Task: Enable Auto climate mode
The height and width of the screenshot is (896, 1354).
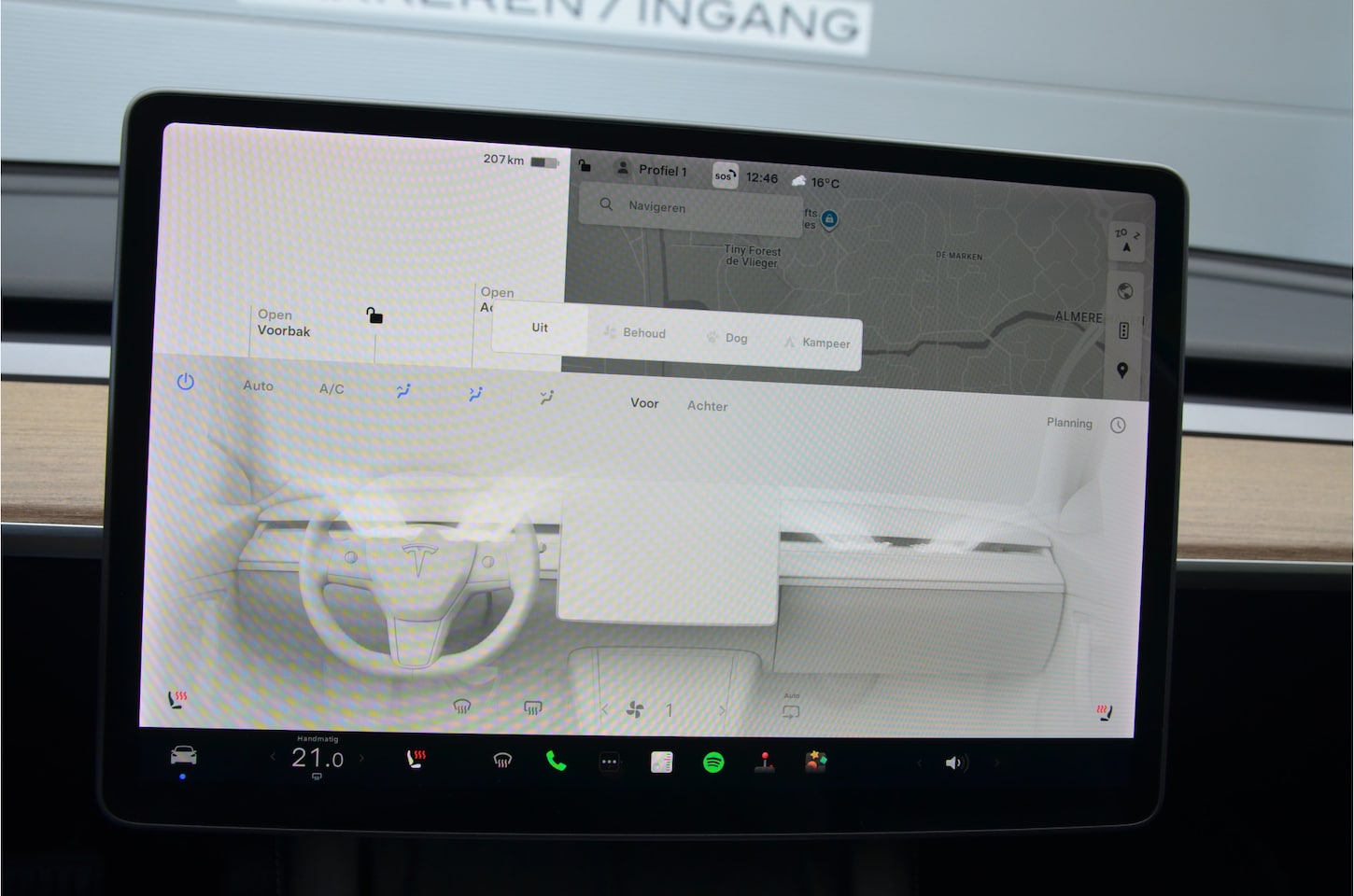Action: [x=258, y=385]
